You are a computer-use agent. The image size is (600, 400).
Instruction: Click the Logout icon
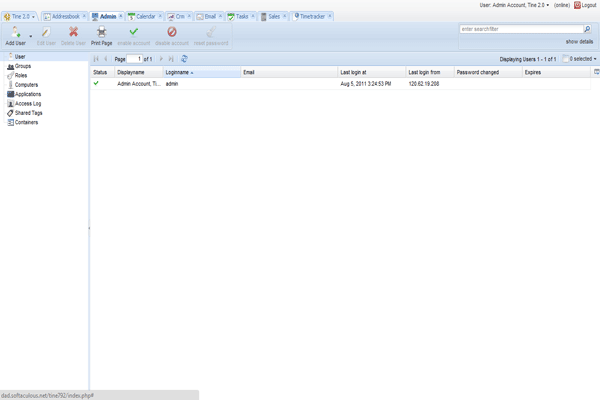(577, 5)
